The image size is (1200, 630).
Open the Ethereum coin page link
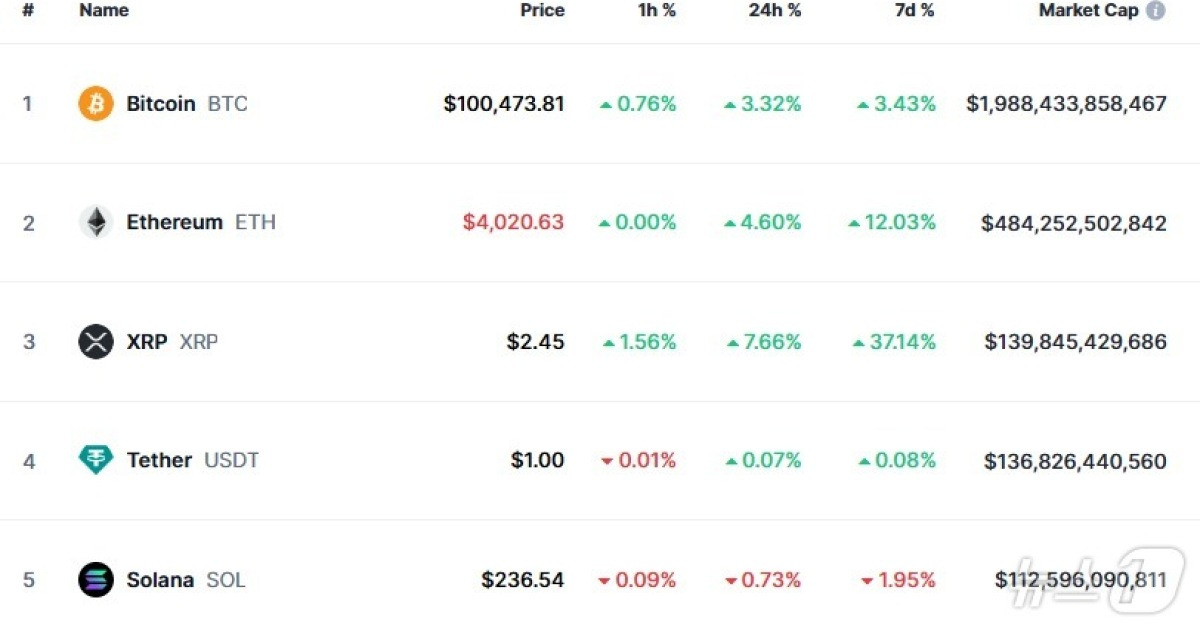point(175,222)
